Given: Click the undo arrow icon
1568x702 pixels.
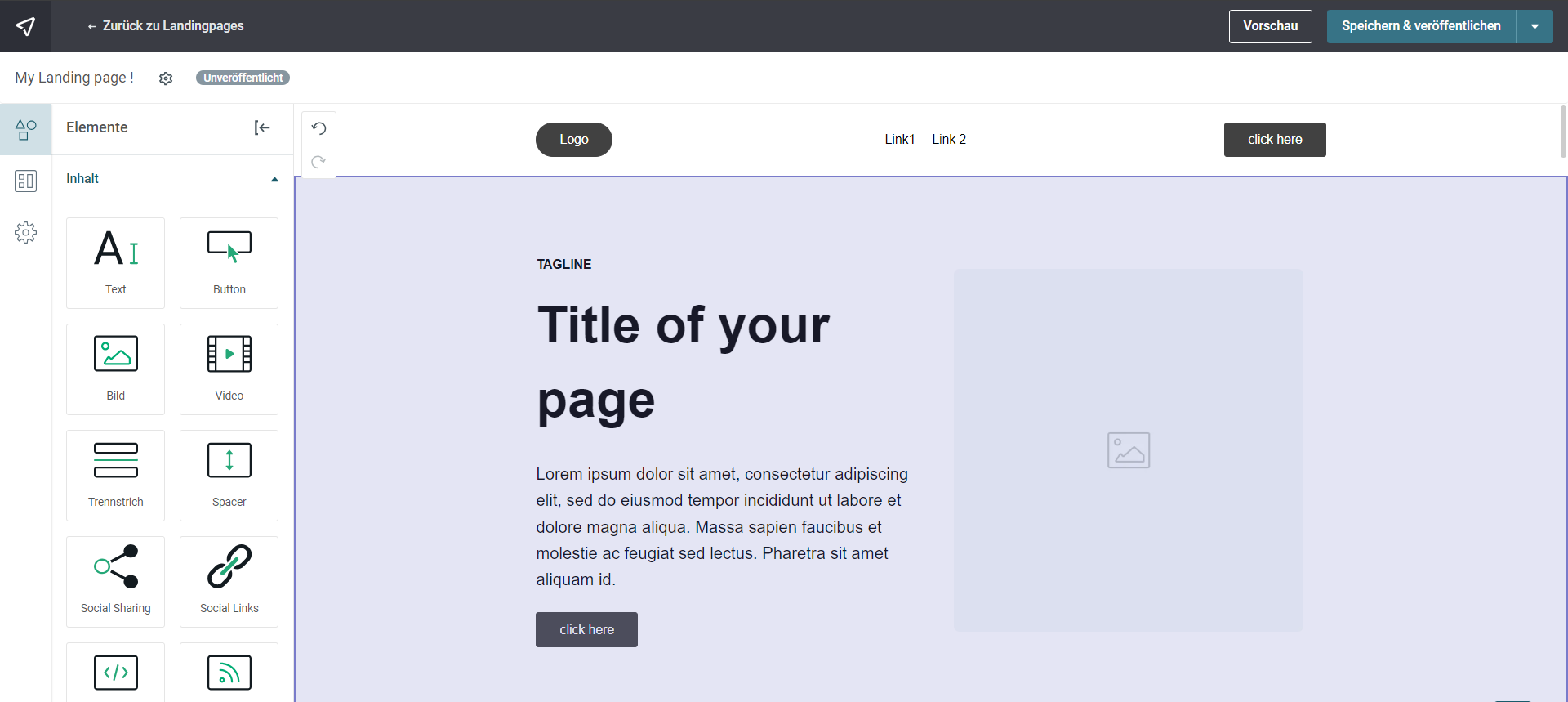Looking at the screenshot, I should tap(318, 128).
